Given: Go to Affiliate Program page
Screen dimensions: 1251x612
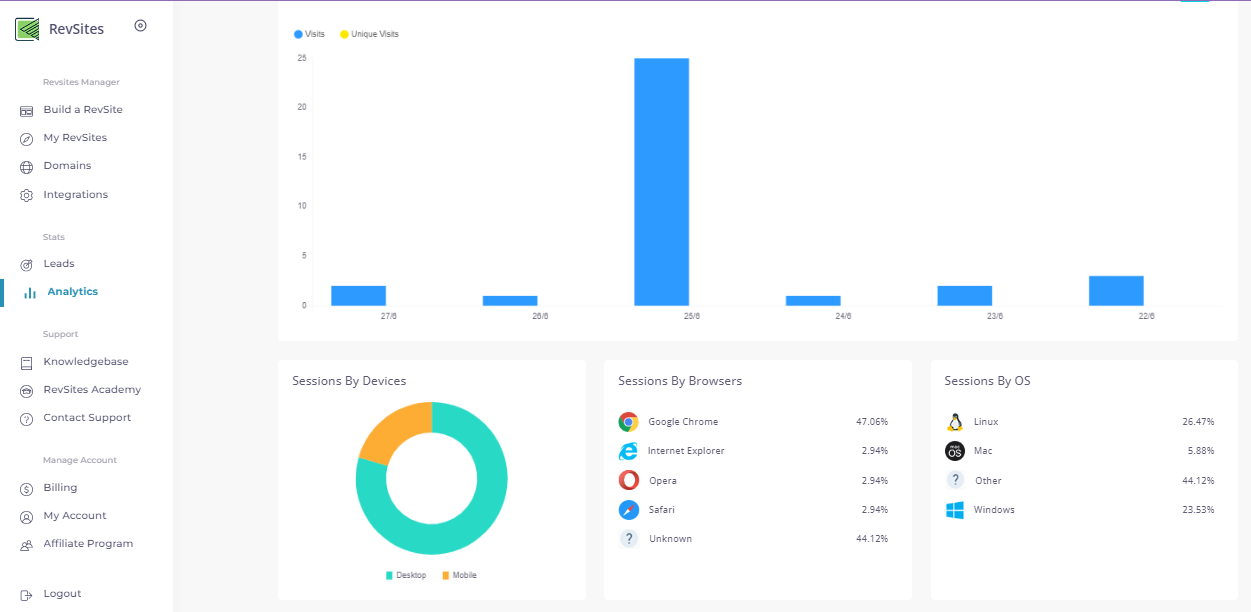Looking at the screenshot, I should pyautogui.click(x=88, y=544).
